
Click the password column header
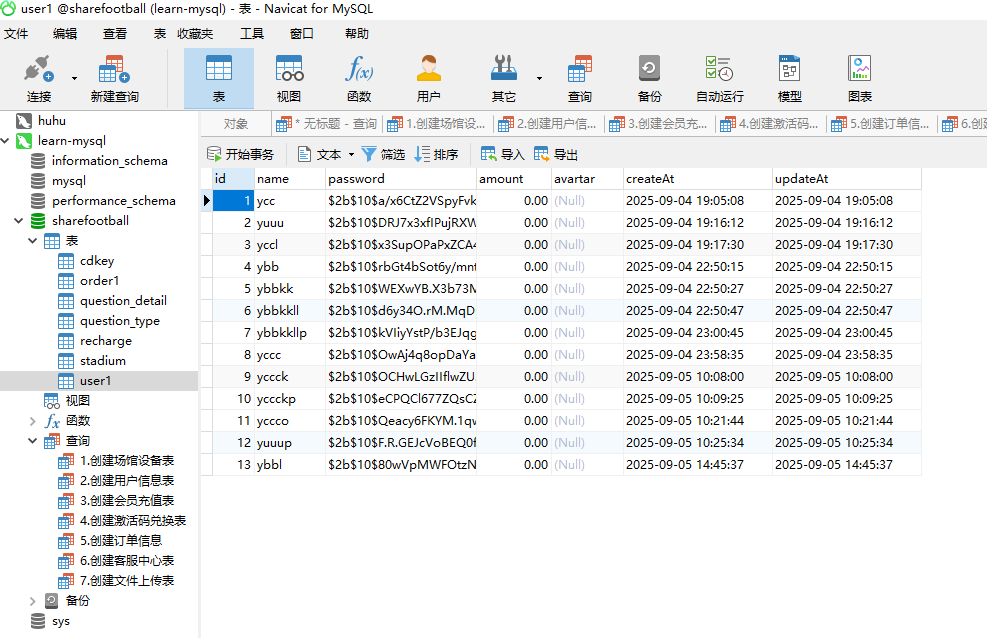(x=401, y=179)
